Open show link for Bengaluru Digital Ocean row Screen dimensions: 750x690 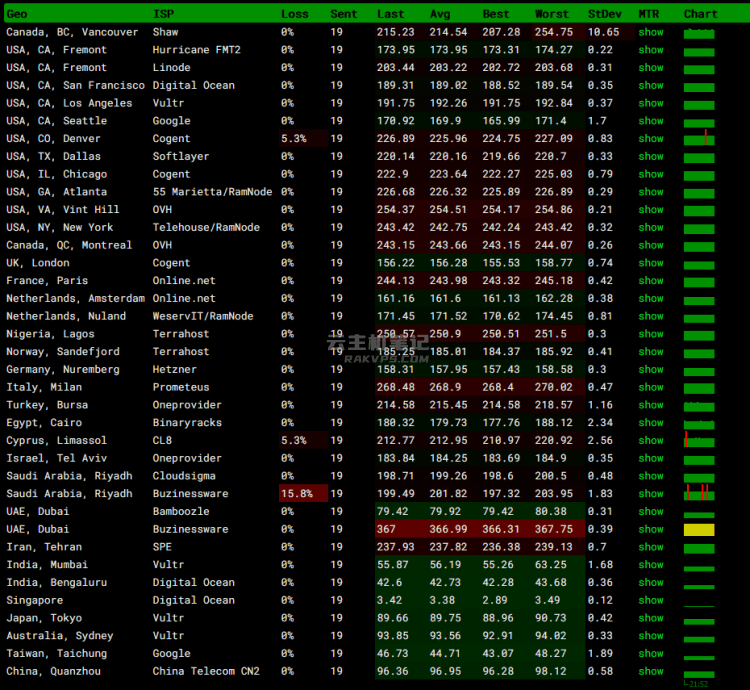click(651, 582)
